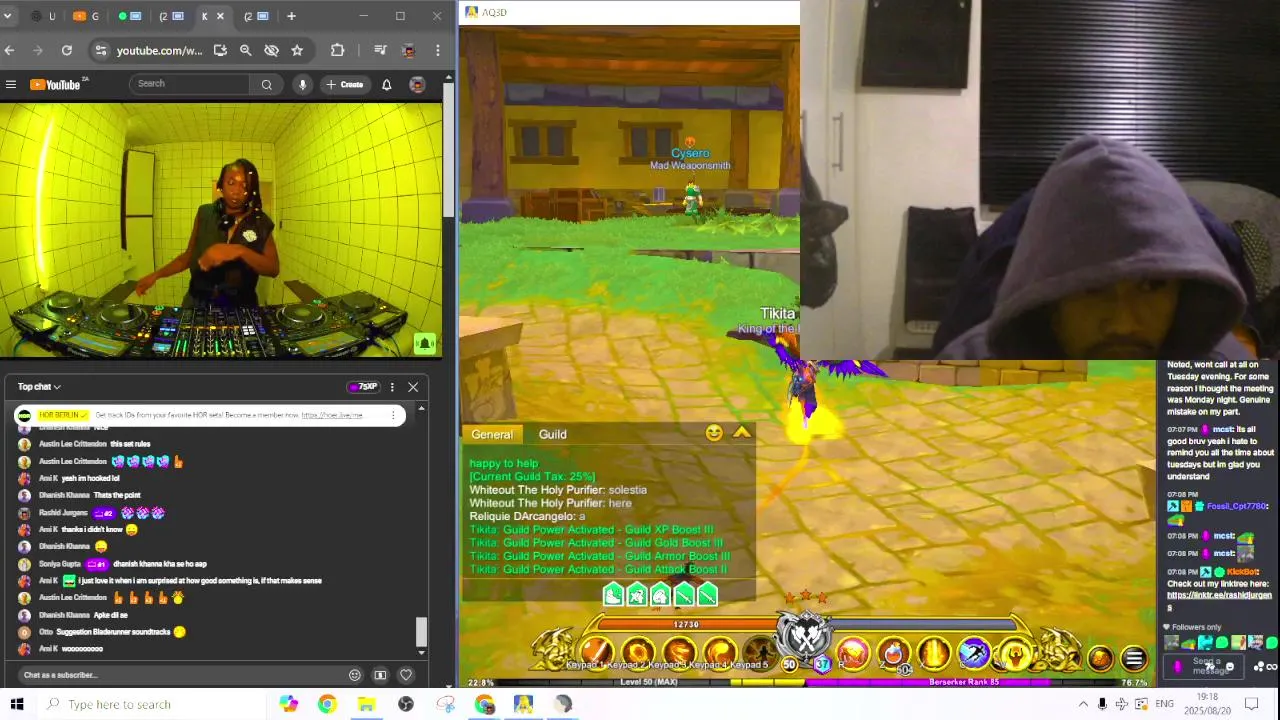Go back in the Chrome browser
1280x720 pixels.
pos(9,50)
